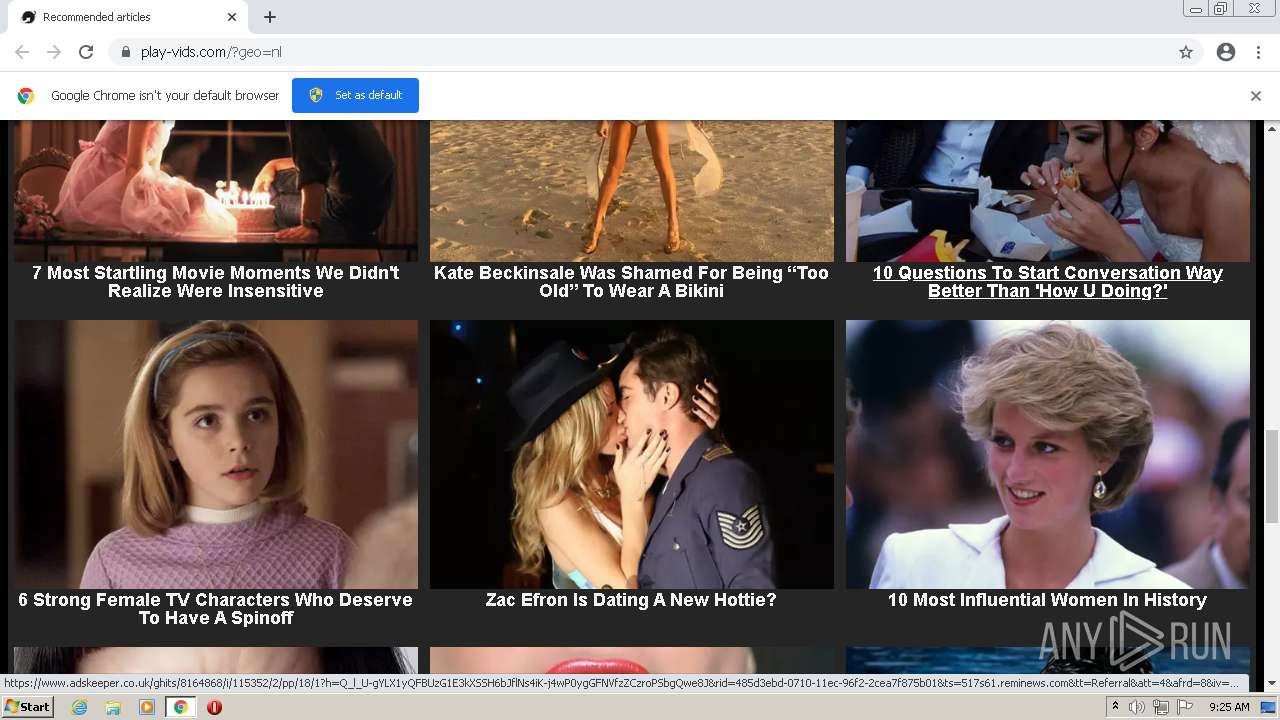Image resolution: width=1280 pixels, height=720 pixels.
Task: Click the blonde woman in white thumbnail
Action: click(1048, 454)
